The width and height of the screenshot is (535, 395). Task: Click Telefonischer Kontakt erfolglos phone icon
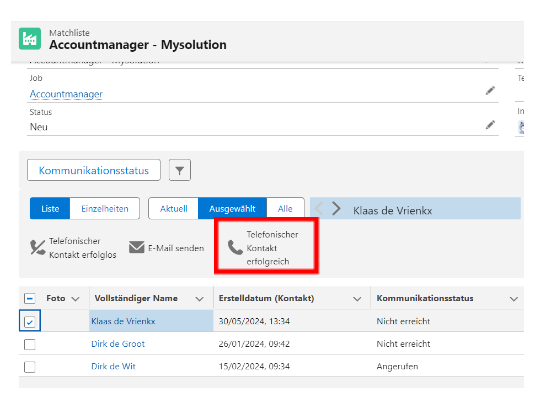click(x=37, y=248)
